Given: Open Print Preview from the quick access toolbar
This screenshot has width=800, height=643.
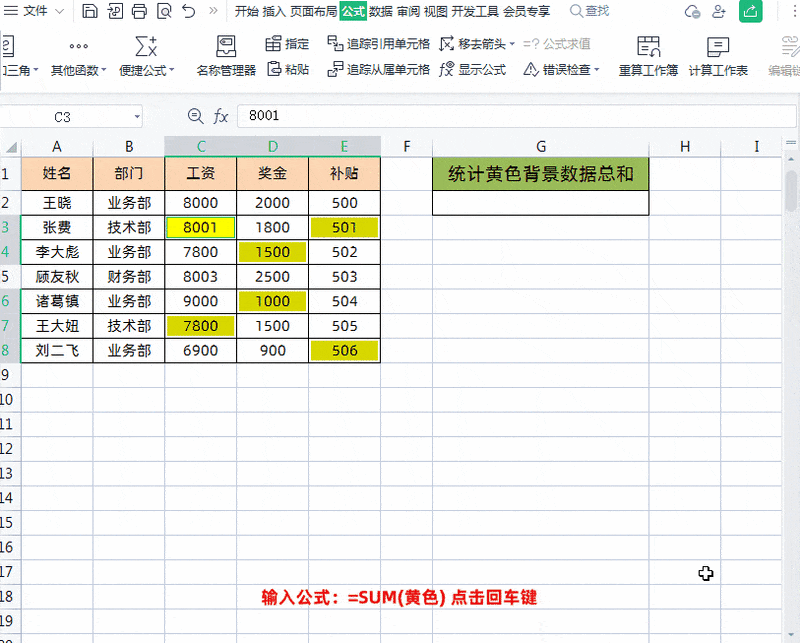Looking at the screenshot, I should 164,11.
